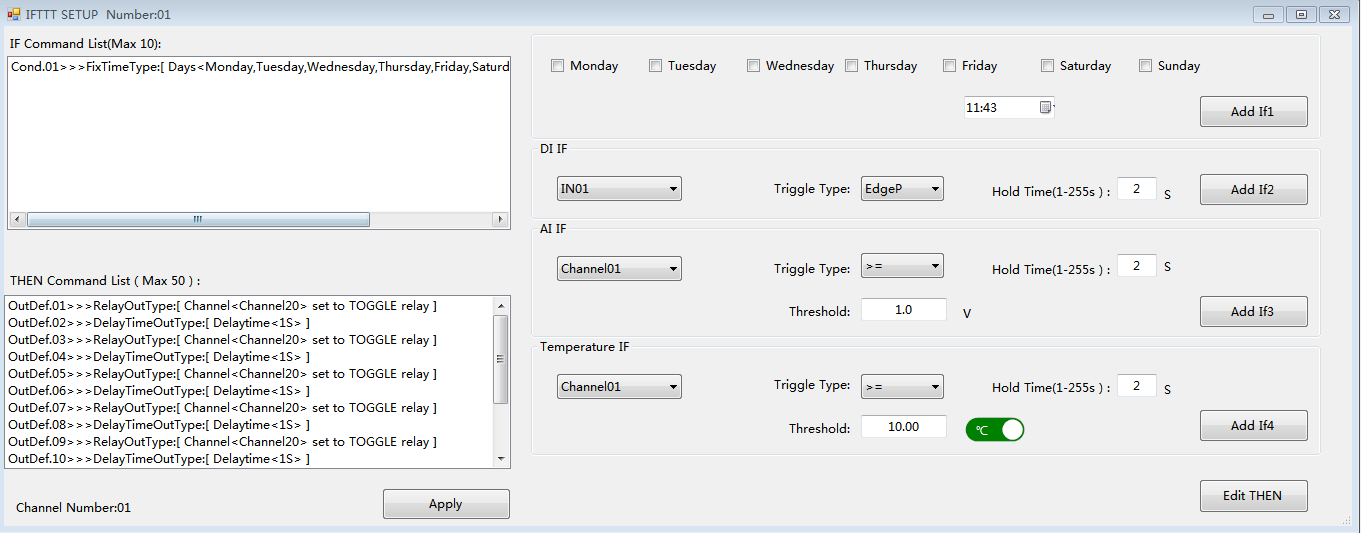Click the IFTTT SETUP window title icon
The image size is (1361, 533).
click(13, 14)
